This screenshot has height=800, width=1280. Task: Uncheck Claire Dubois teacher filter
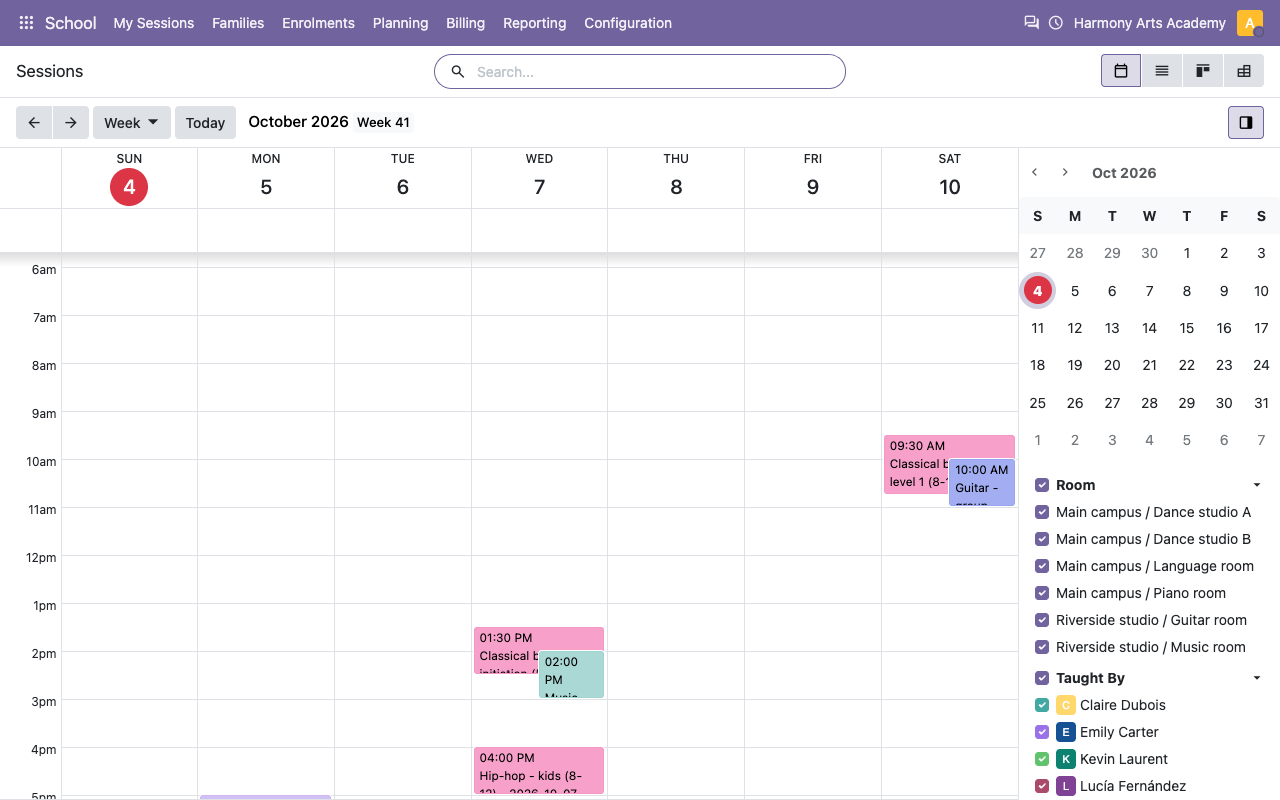[x=1042, y=705]
